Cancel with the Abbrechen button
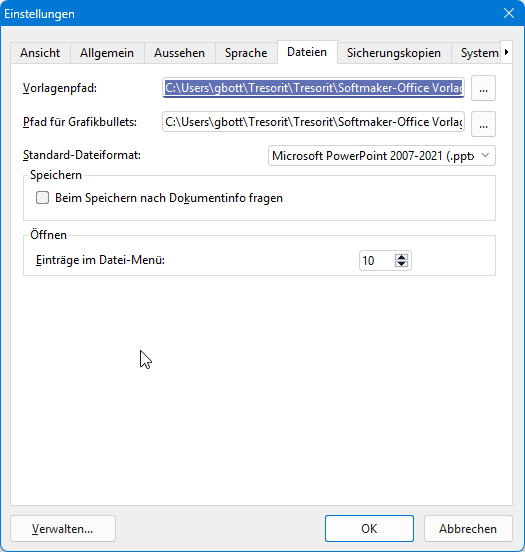 click(x=468, y=528)
